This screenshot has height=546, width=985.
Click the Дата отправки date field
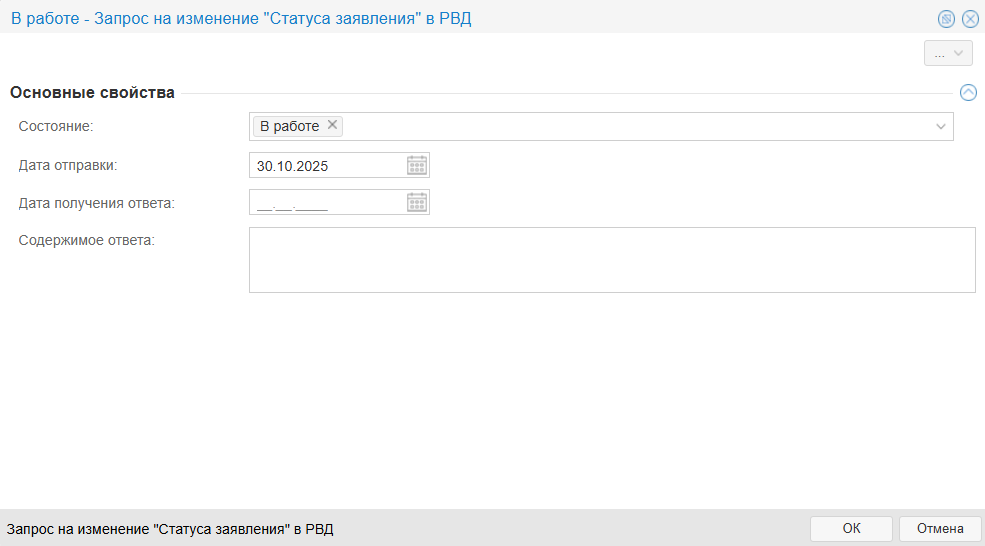tap(327, 166)
